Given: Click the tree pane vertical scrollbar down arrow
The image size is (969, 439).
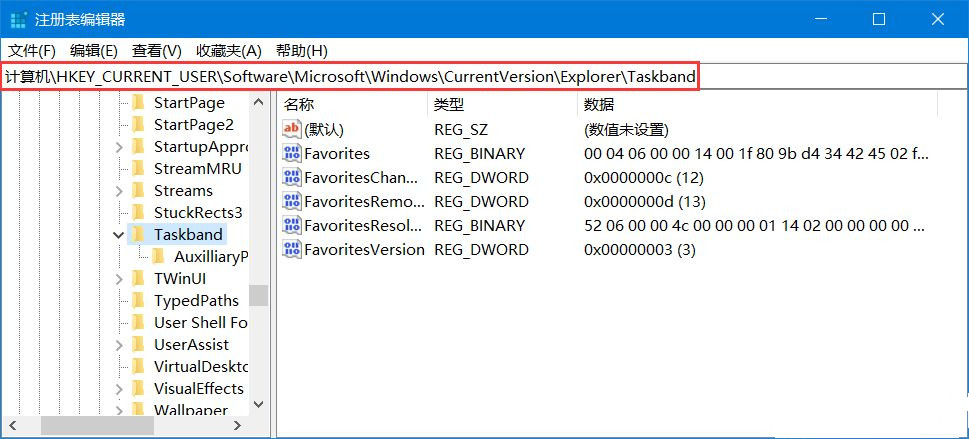Looking at the screenshot, I should tap(258, 404).
